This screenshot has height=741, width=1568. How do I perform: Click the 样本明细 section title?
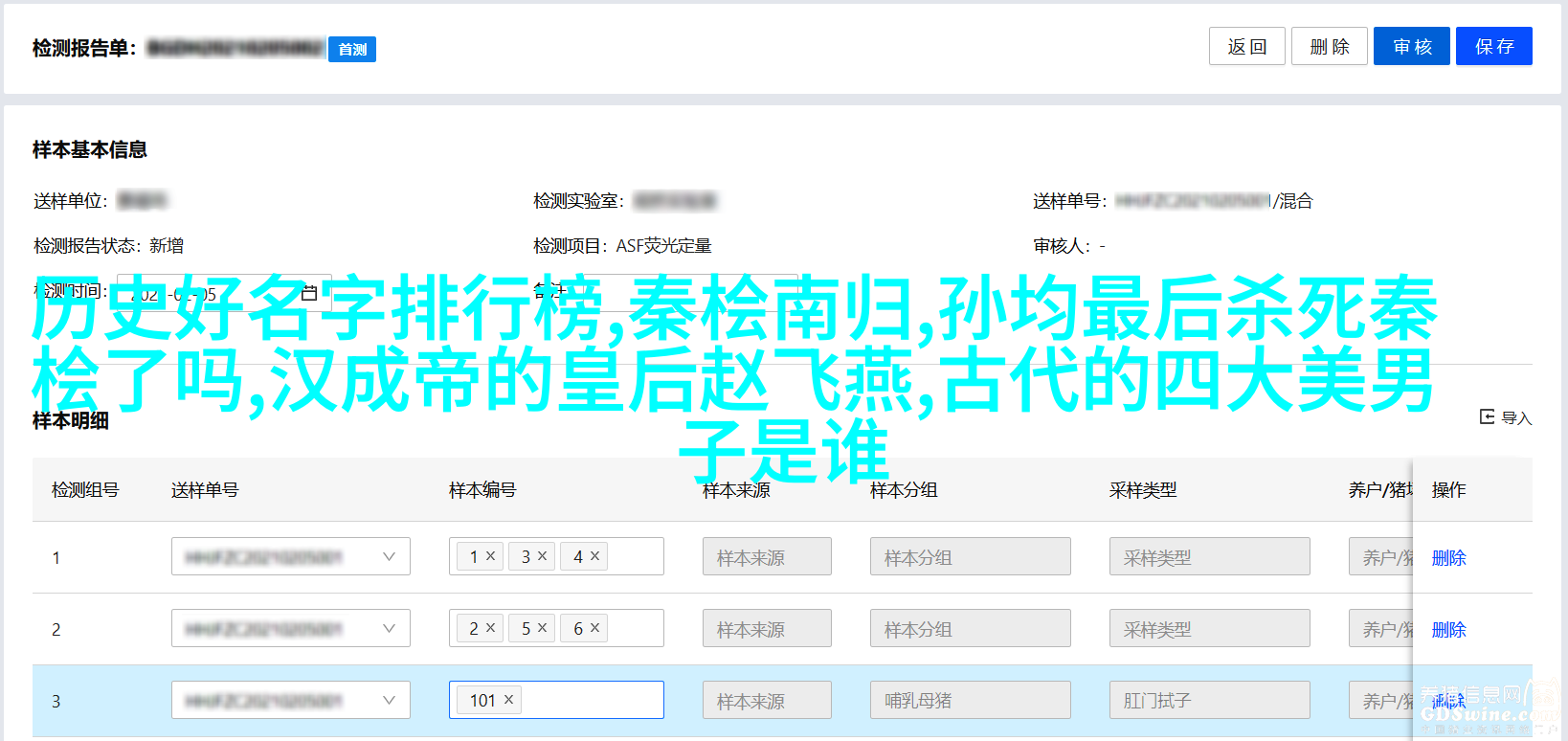(71, 420)
